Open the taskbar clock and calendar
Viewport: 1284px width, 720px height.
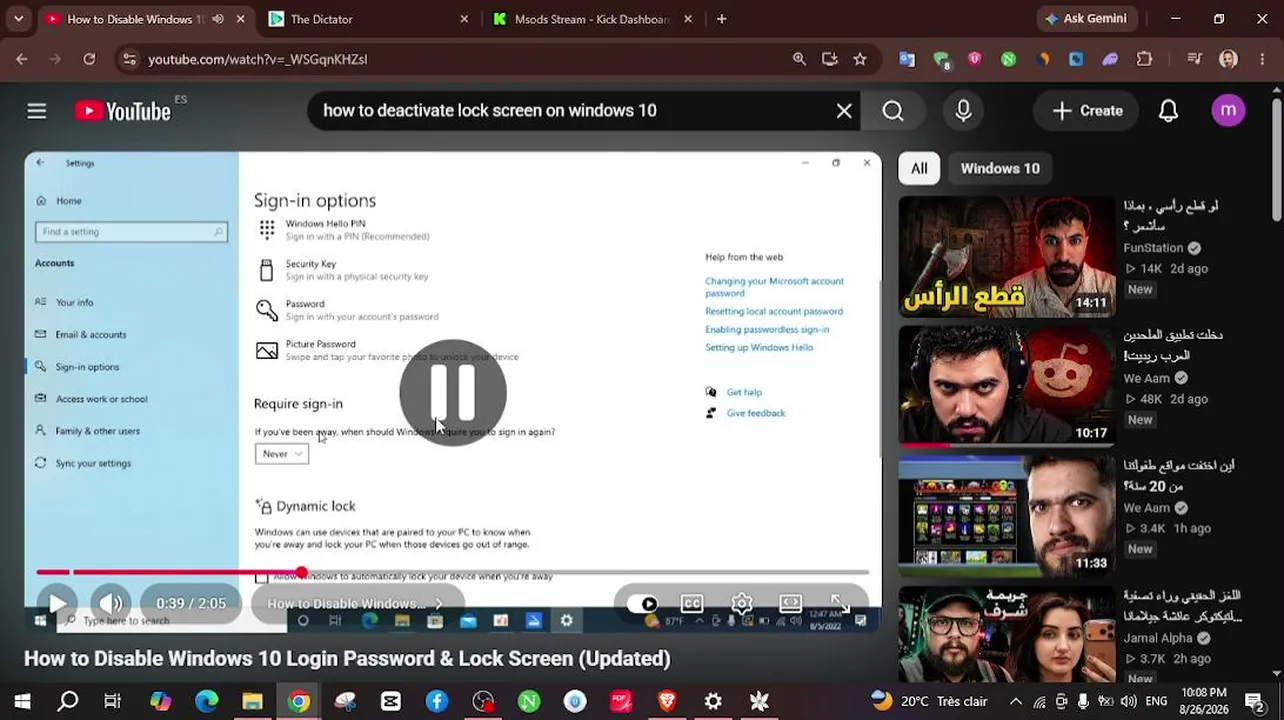click(x=1203, y=701)
